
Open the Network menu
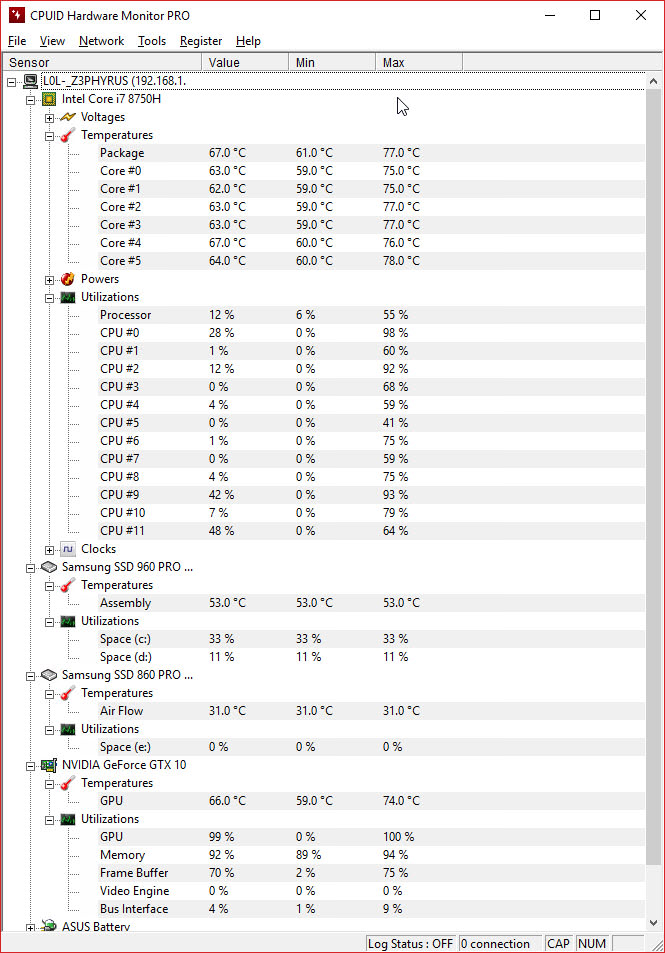[102, 41]
